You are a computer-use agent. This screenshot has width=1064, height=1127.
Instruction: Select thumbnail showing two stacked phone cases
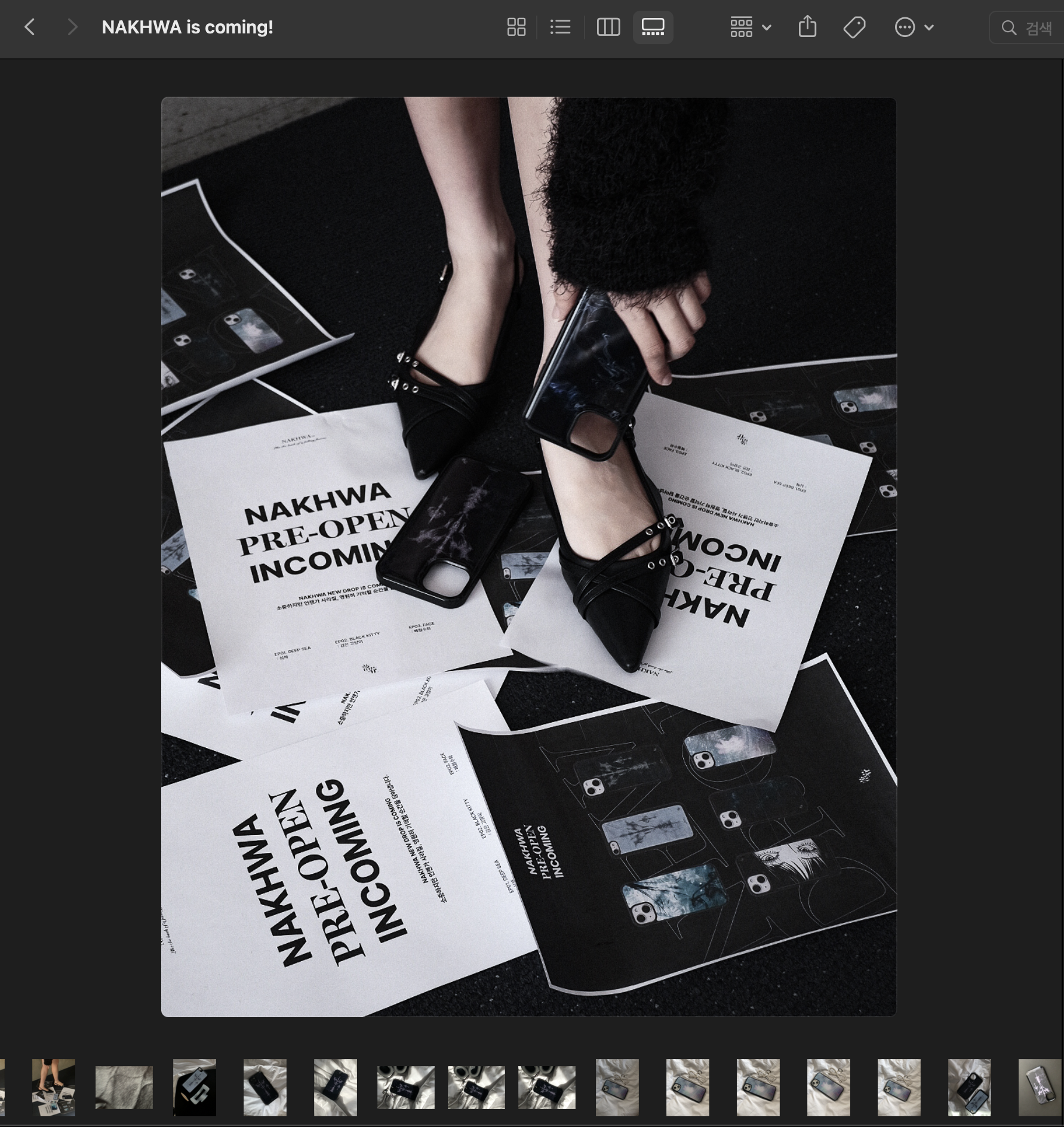pyautogui.click(x=970, y=1087)
